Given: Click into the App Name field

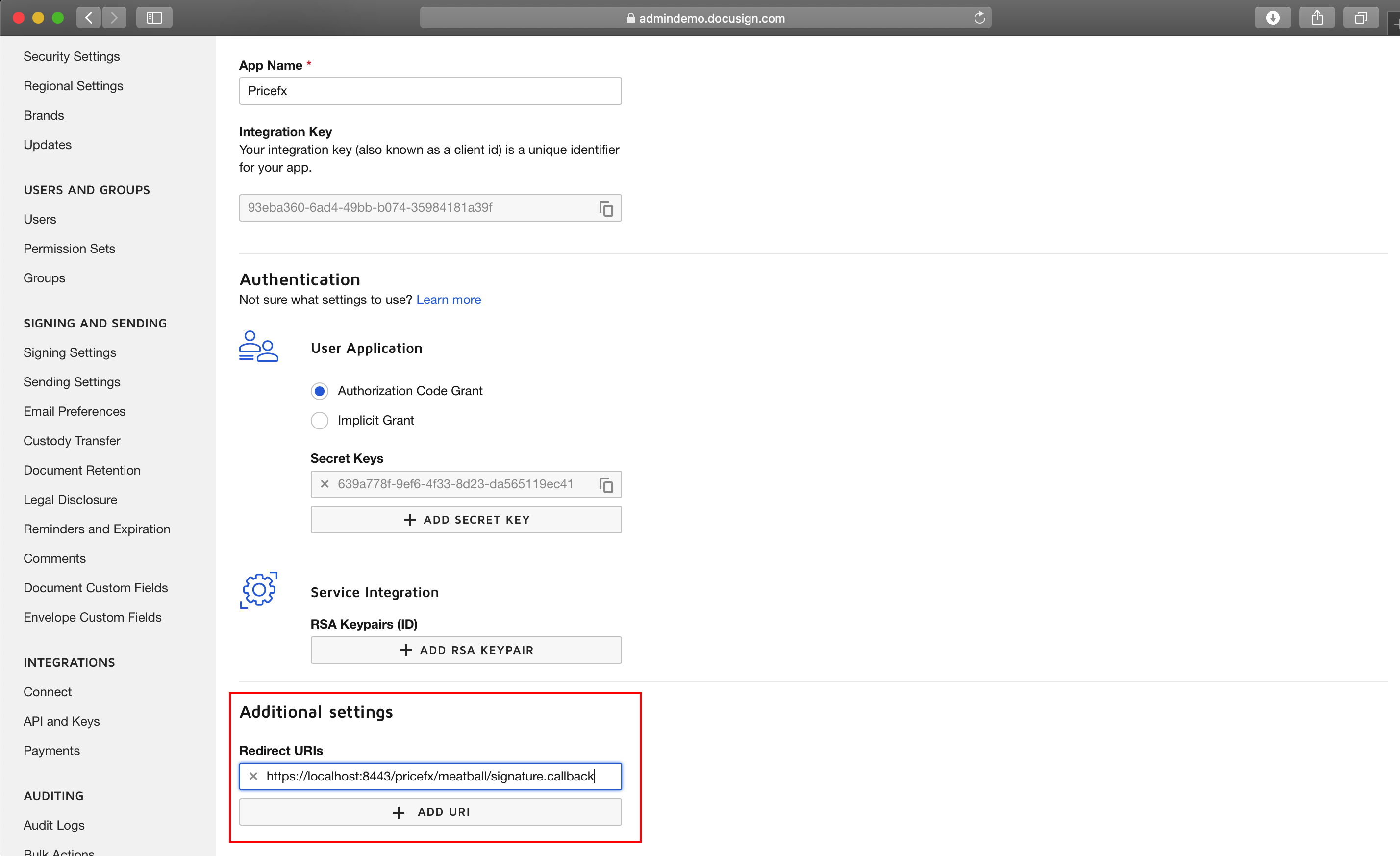Looking at the screenshot, I should [430, 91].
